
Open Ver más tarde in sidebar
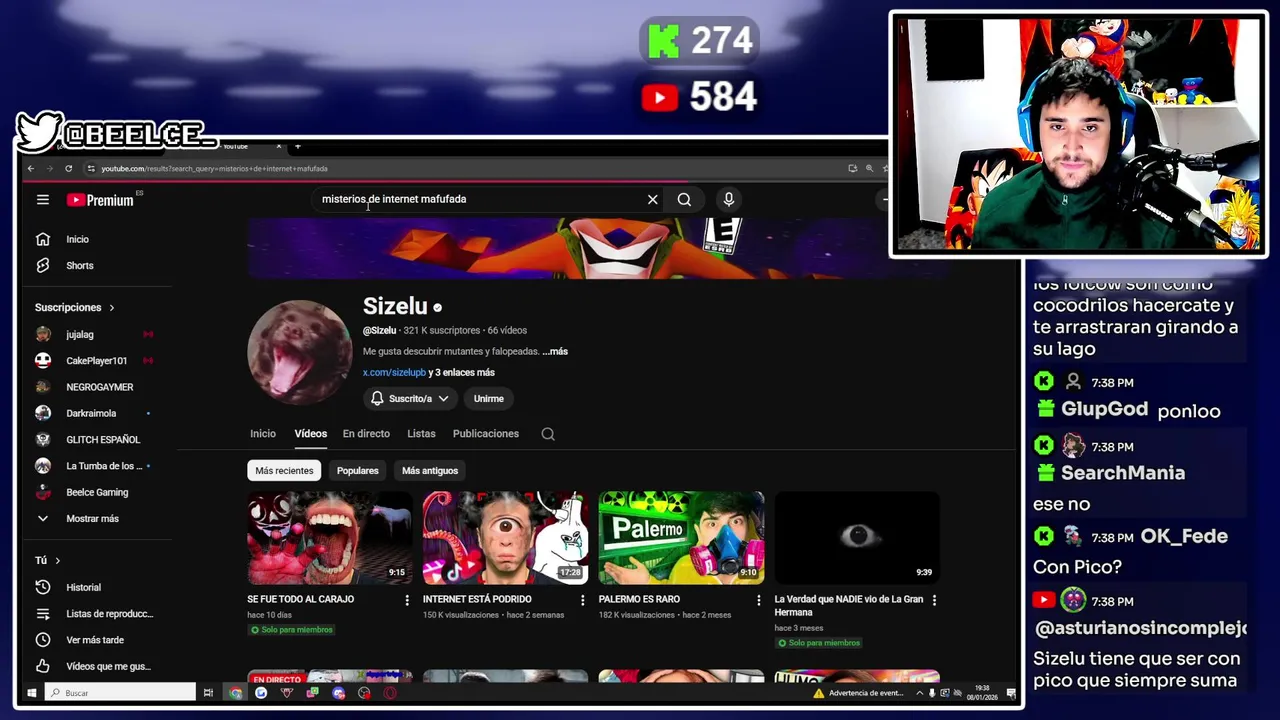(97, 640)
